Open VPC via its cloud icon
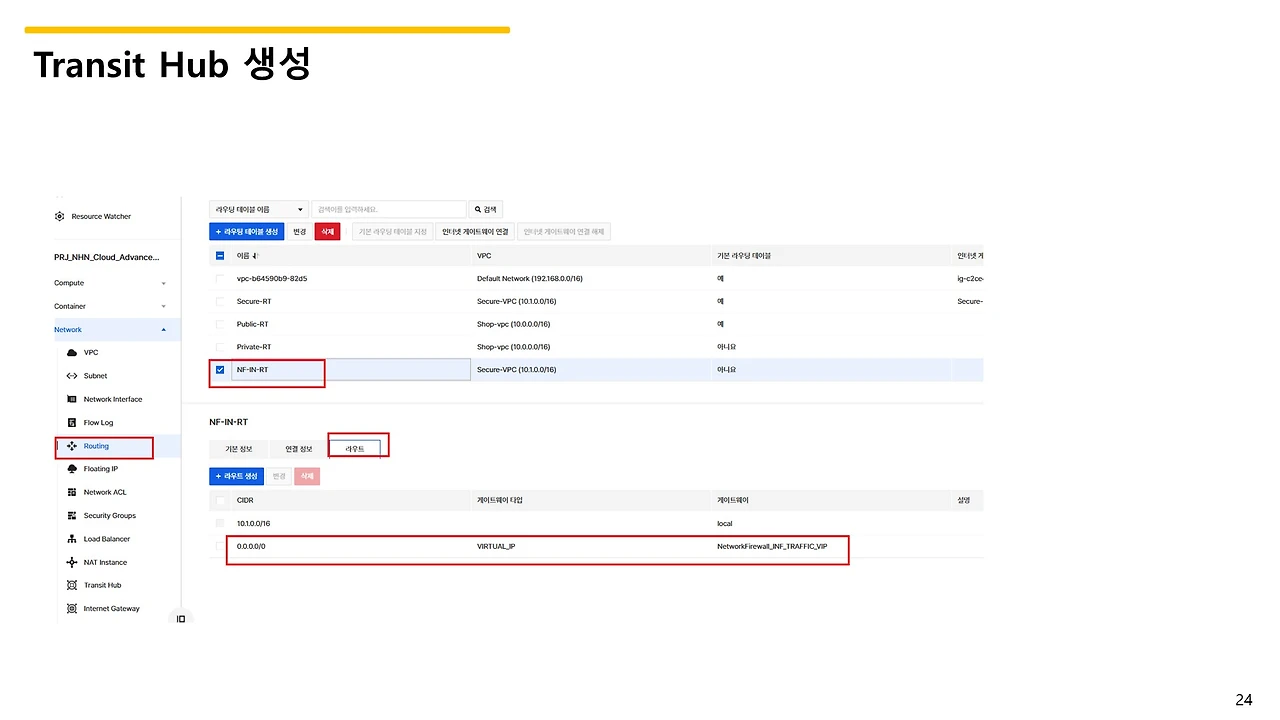Screen dimensions: 1280x720 72,353
